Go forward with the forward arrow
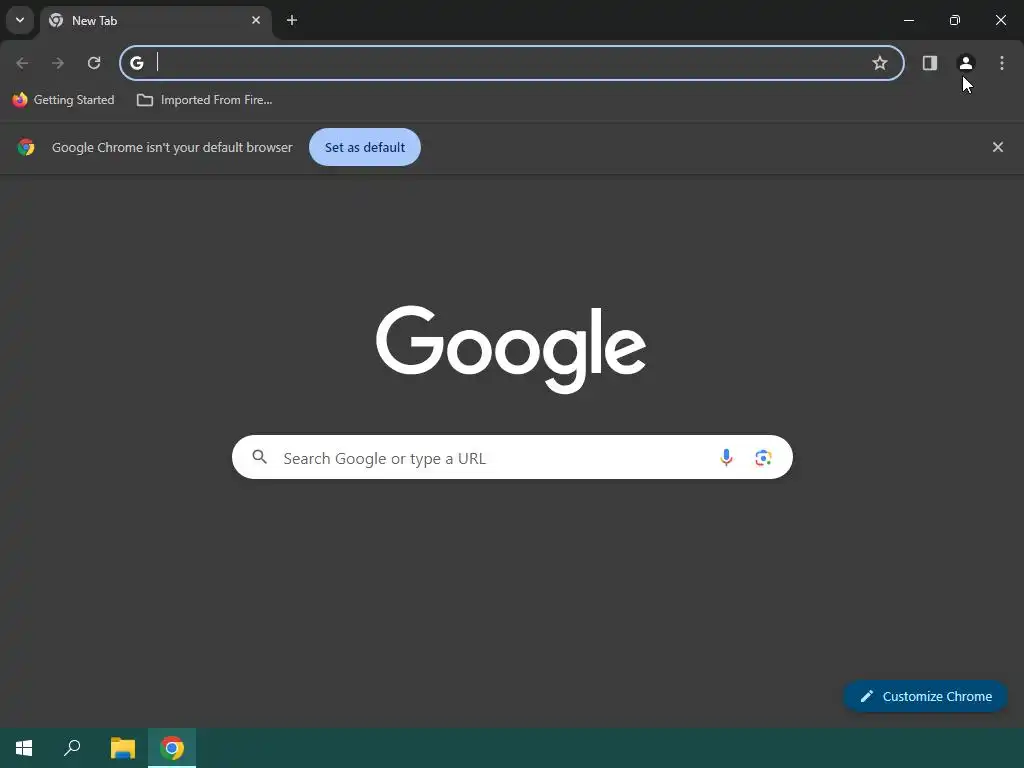 (58, 63)
